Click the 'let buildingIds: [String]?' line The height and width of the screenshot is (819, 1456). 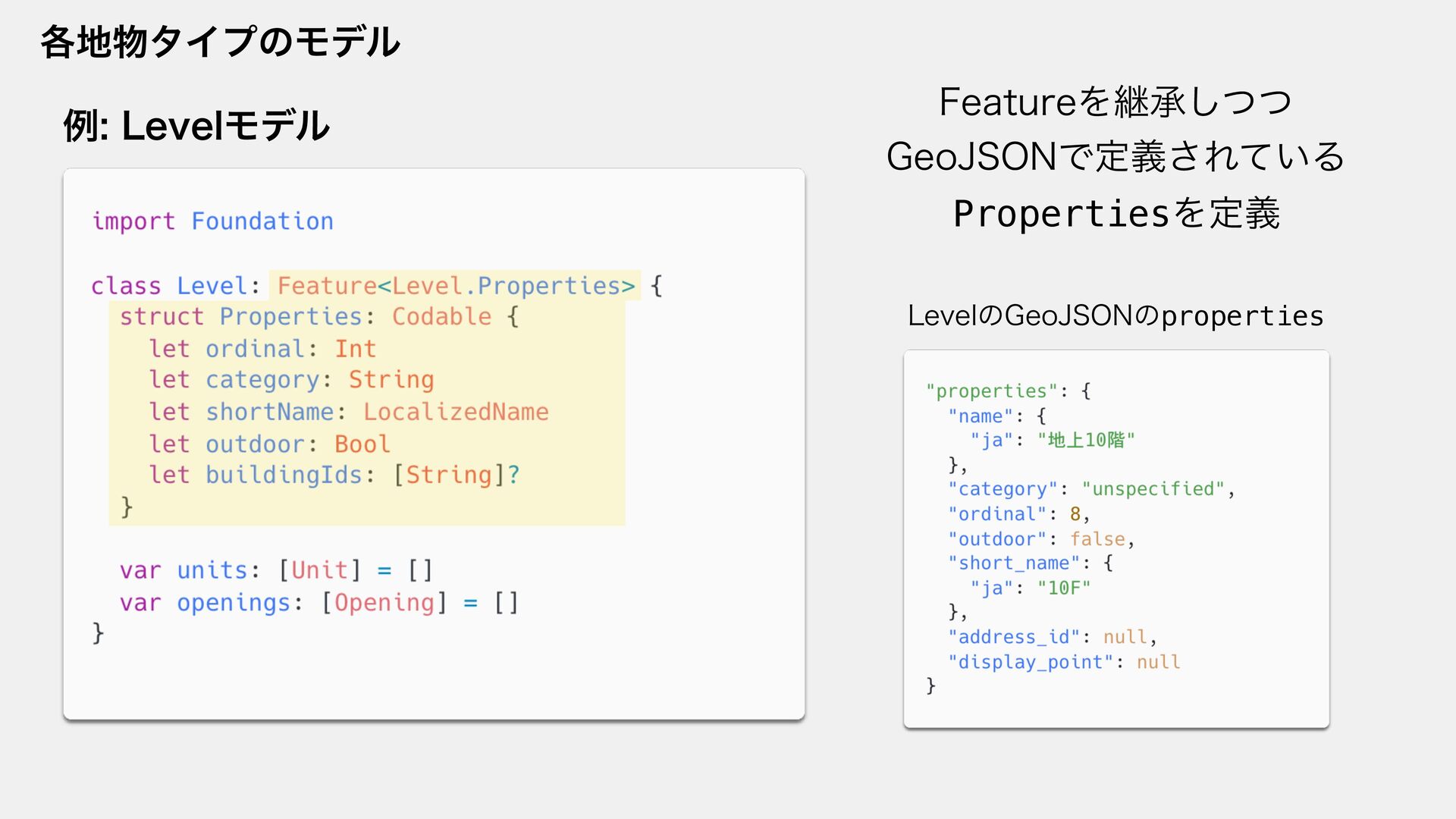[x=334, y=475]
